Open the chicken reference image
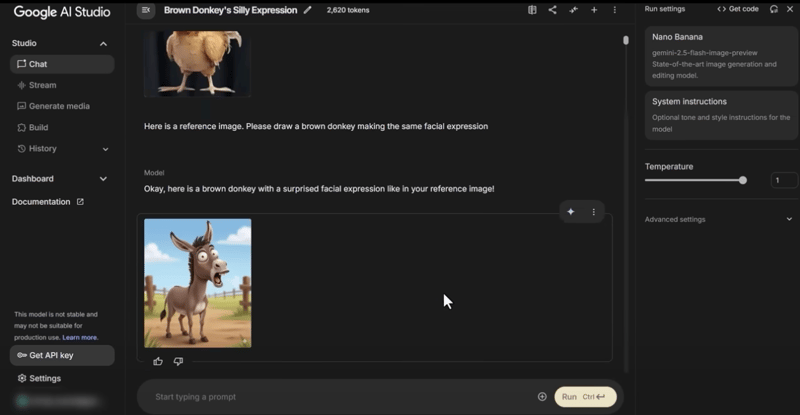The image size is (800, 415). coord(197,63)
